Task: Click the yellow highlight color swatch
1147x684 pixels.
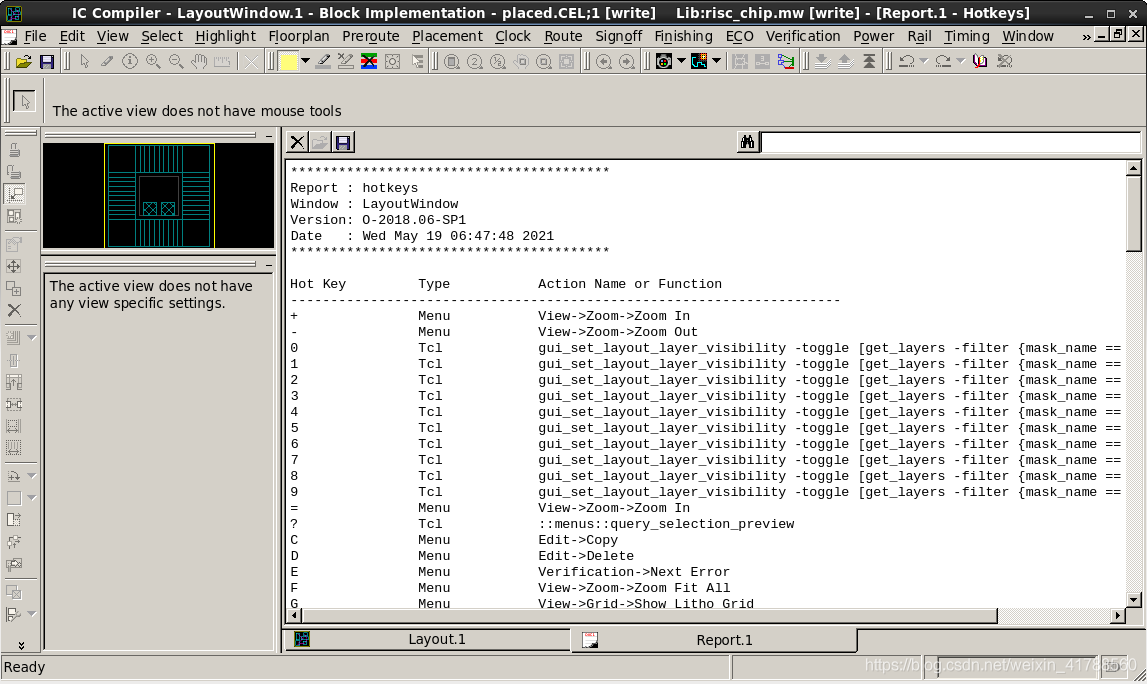Action: point(289,61)
